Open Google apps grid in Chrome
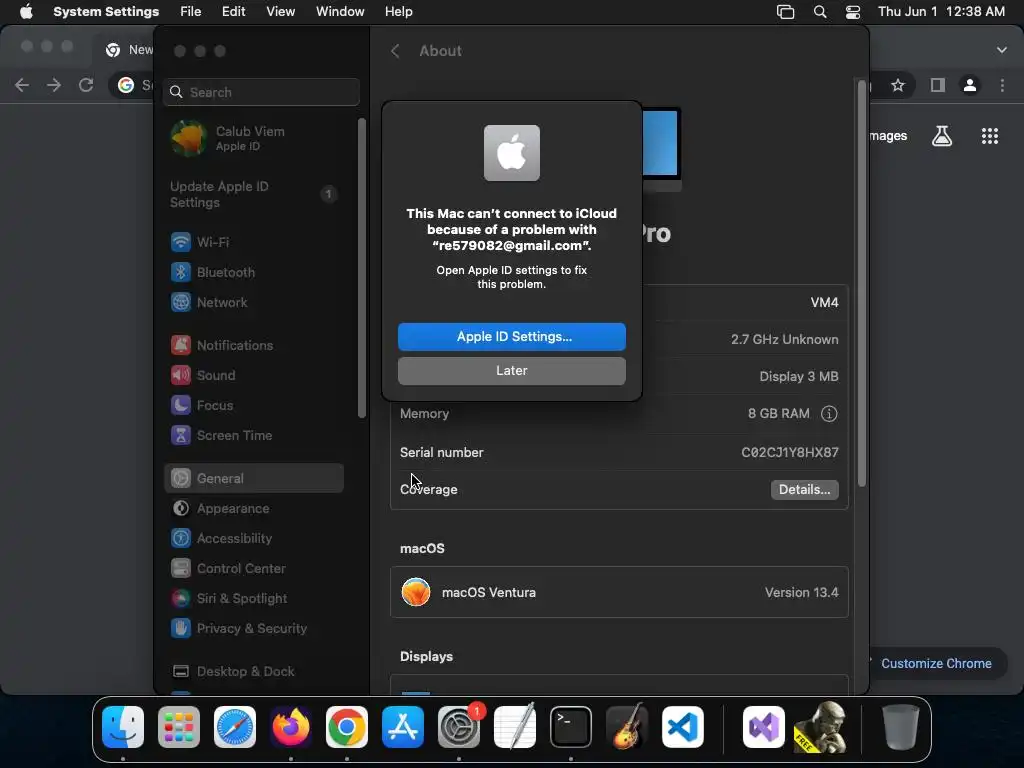The image size is (1024, 768). [990, 136]
